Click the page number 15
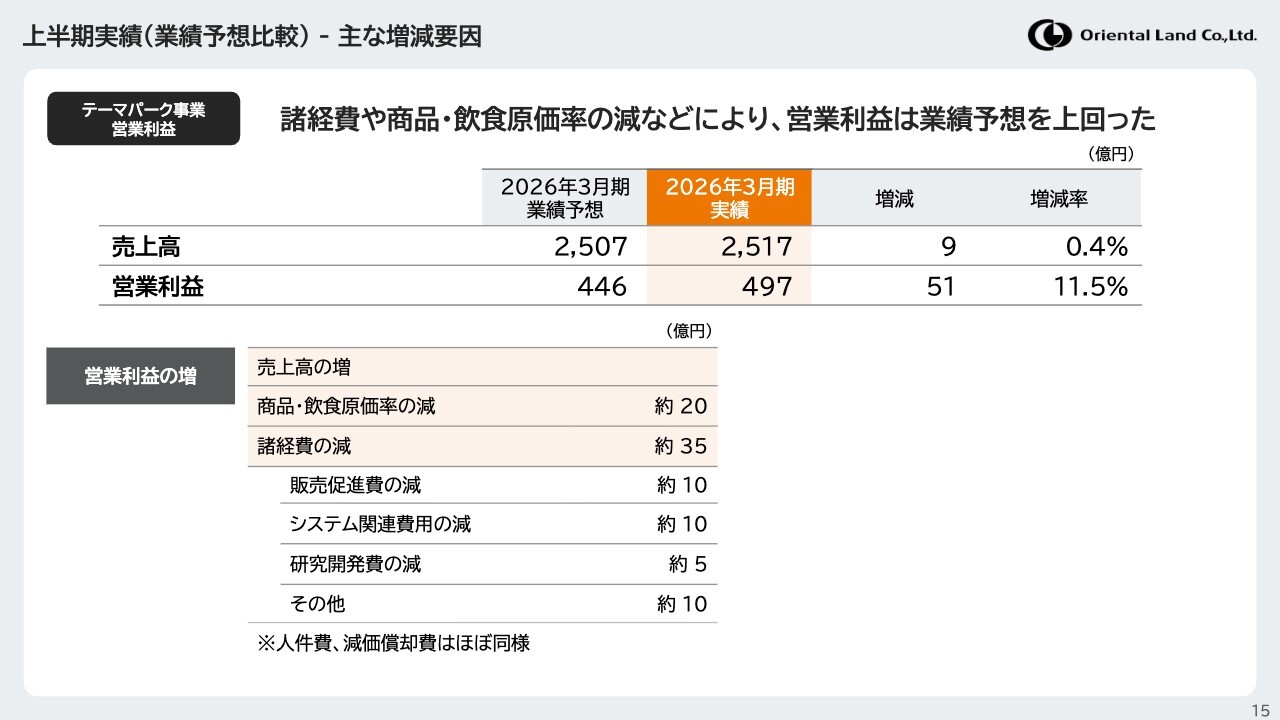This screenshot has height=720, width=1280. pyautogui.click(x=1259, y=710)
